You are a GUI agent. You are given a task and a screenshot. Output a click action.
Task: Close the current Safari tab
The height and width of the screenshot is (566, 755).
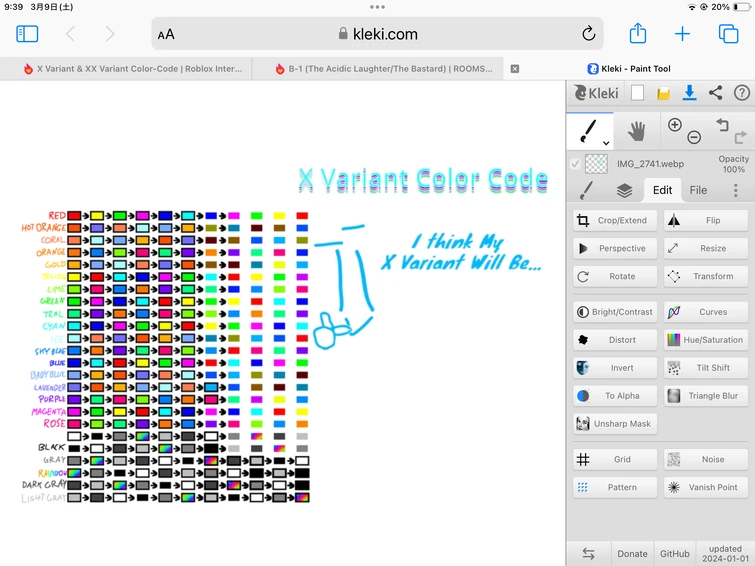click(515, 69)
